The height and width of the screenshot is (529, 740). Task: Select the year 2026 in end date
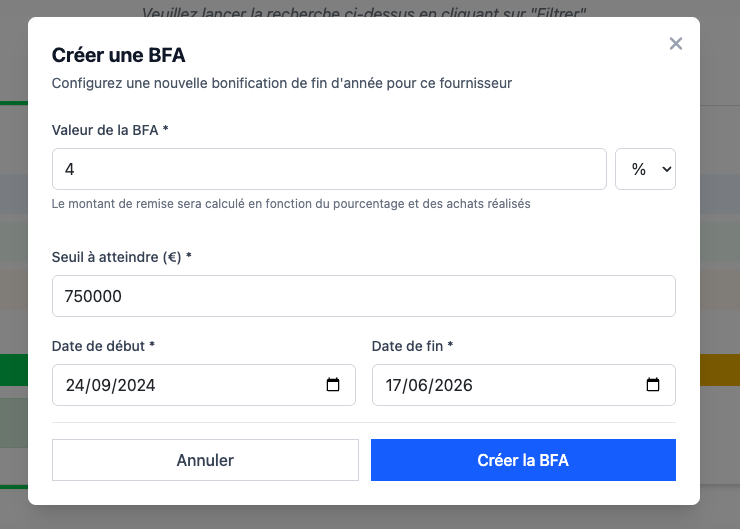pos(454,385)
